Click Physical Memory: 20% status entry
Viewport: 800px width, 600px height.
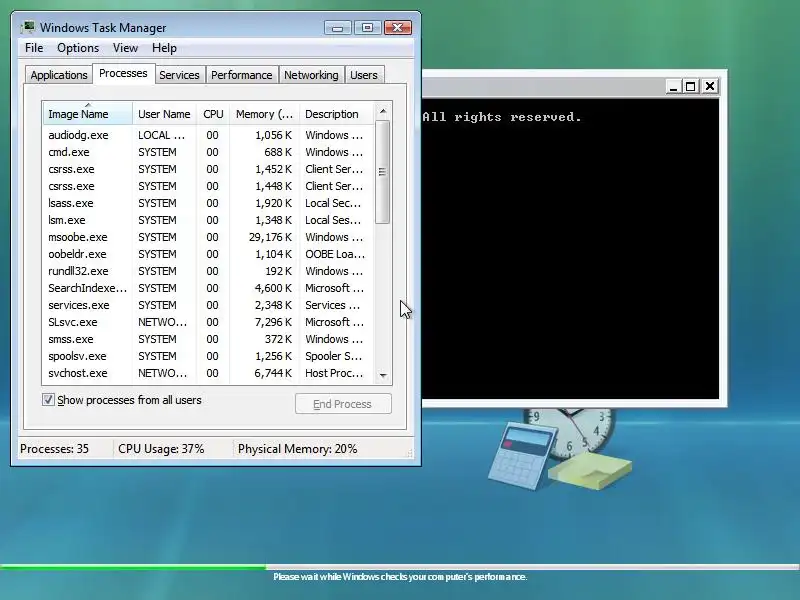point(297,449)
